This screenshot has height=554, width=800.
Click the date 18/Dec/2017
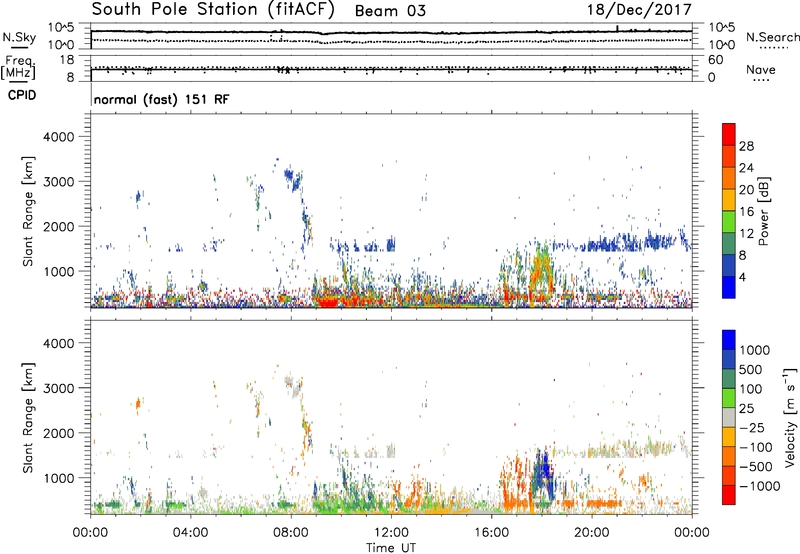pos(639,9)
